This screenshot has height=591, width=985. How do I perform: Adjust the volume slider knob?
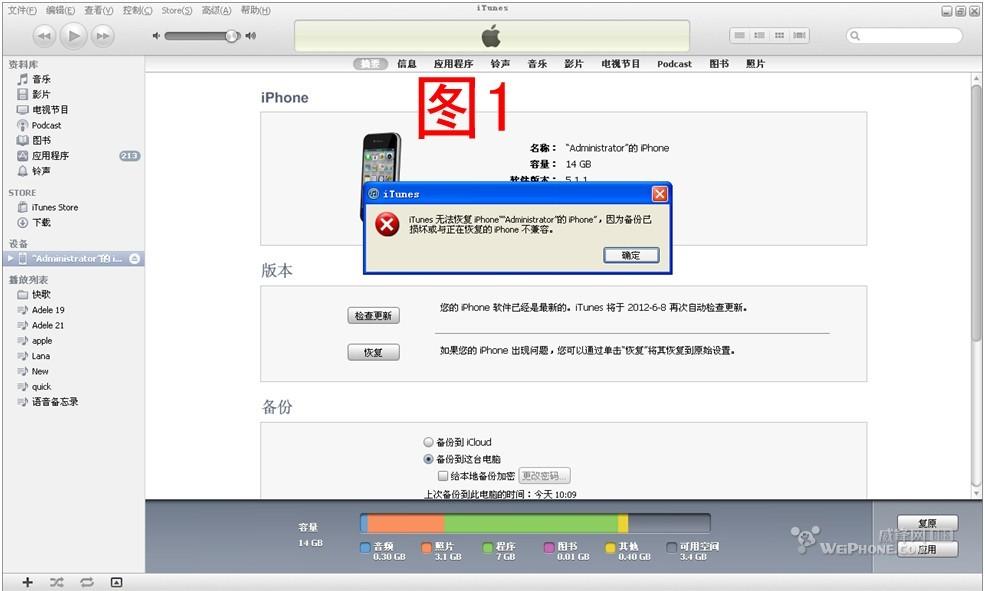[x=232, y=36]
